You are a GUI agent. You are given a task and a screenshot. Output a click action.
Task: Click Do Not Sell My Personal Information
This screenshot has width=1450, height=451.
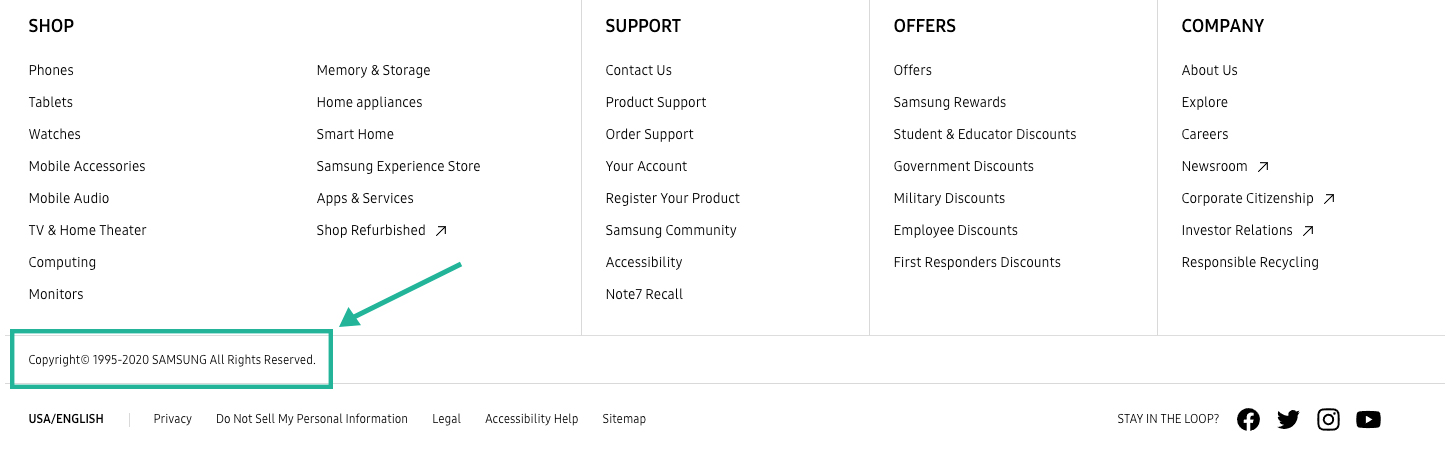click(x=311, y=419)
